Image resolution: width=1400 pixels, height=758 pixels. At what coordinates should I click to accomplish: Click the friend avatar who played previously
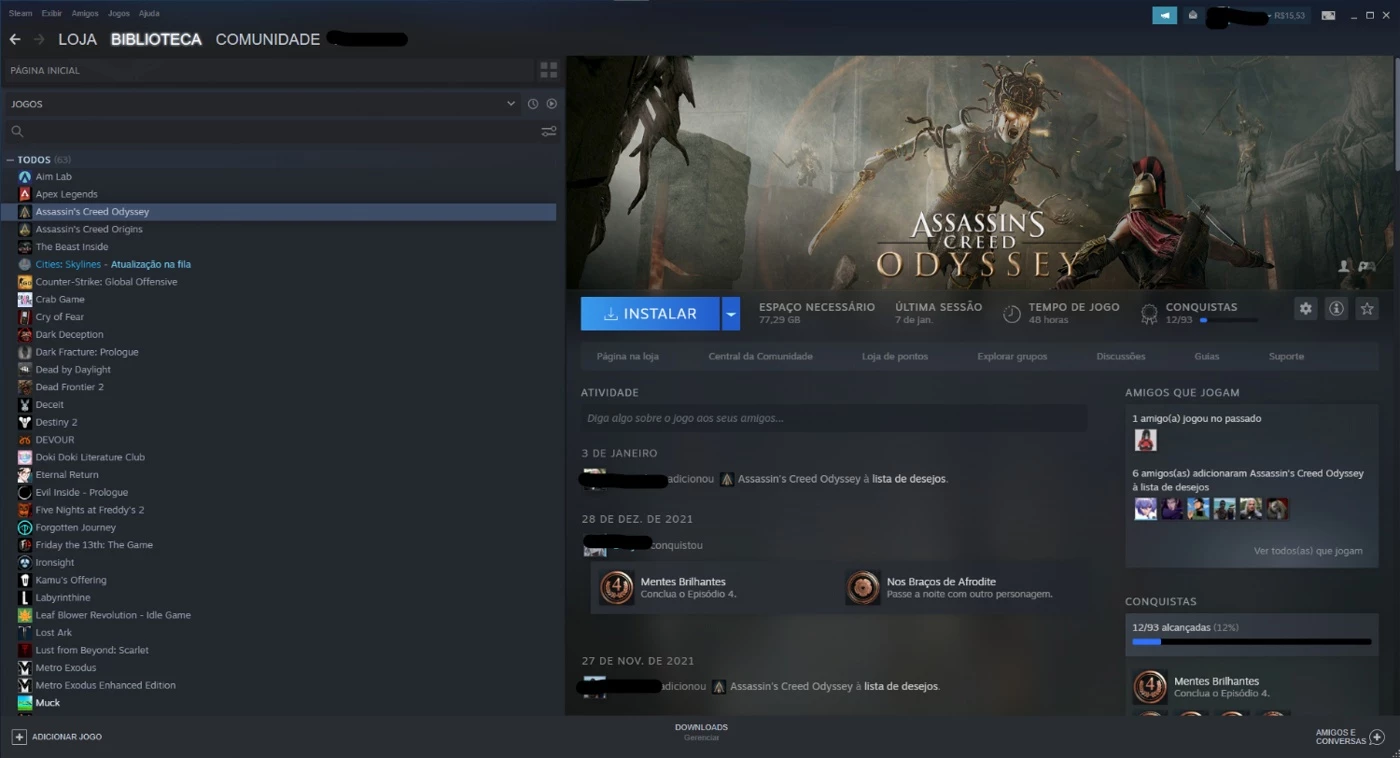[1145, 440]
